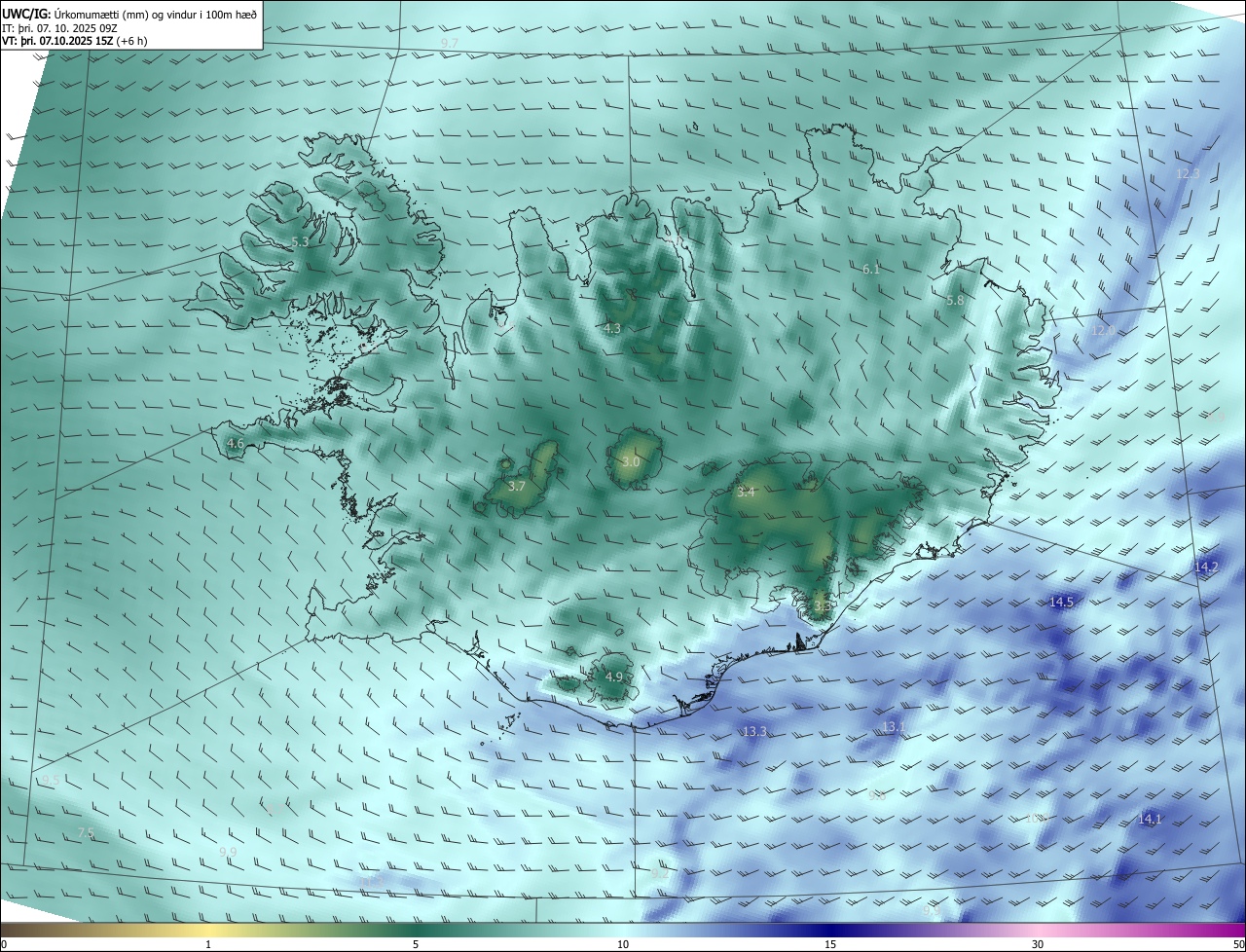
Task: Click the 14.5 value southeast of Iceland
Action: click(1061, 603)
